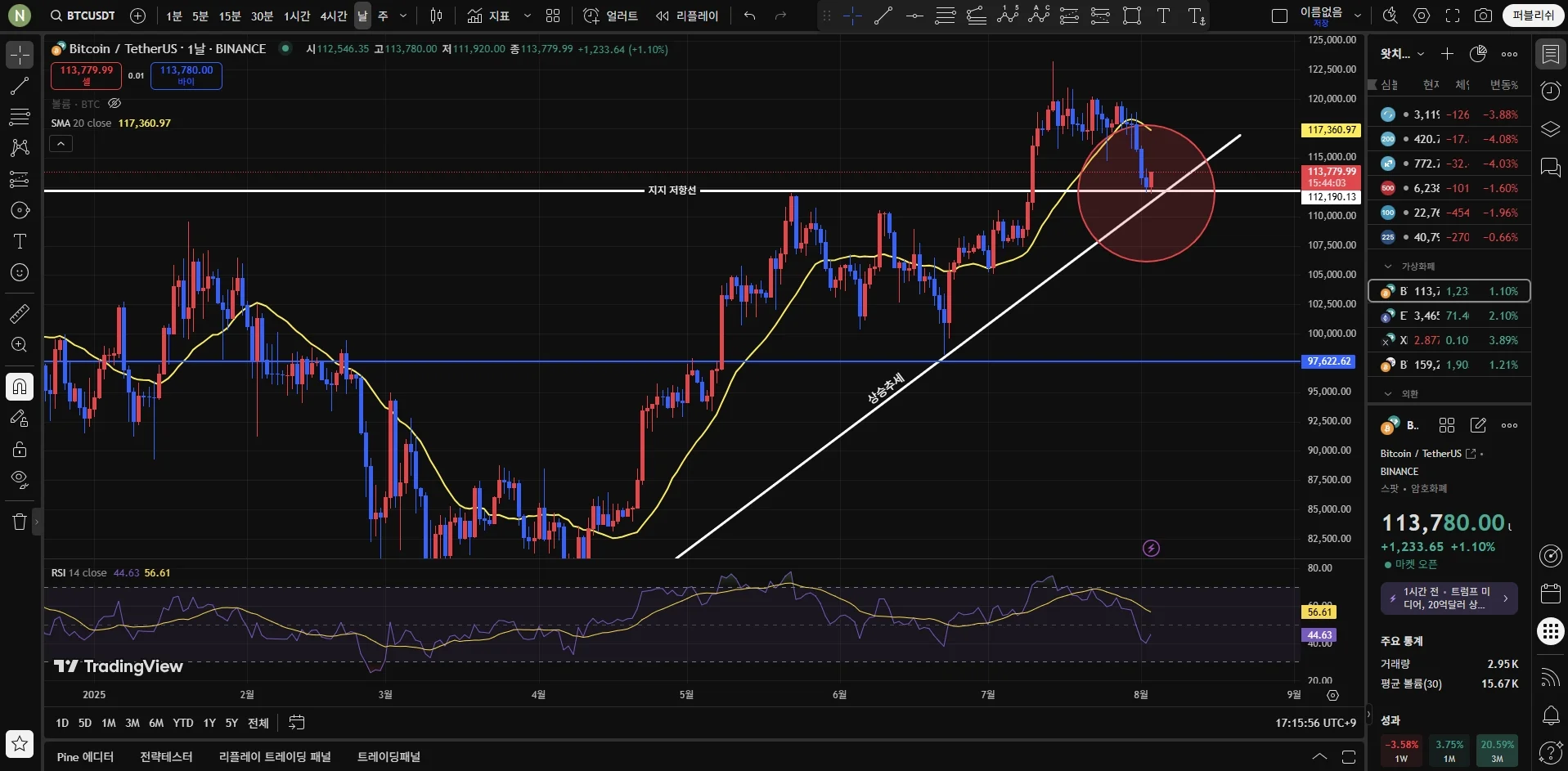1568x771 pixels.
Task: Open the 전략테스터 tab
Action: [166, 757]
